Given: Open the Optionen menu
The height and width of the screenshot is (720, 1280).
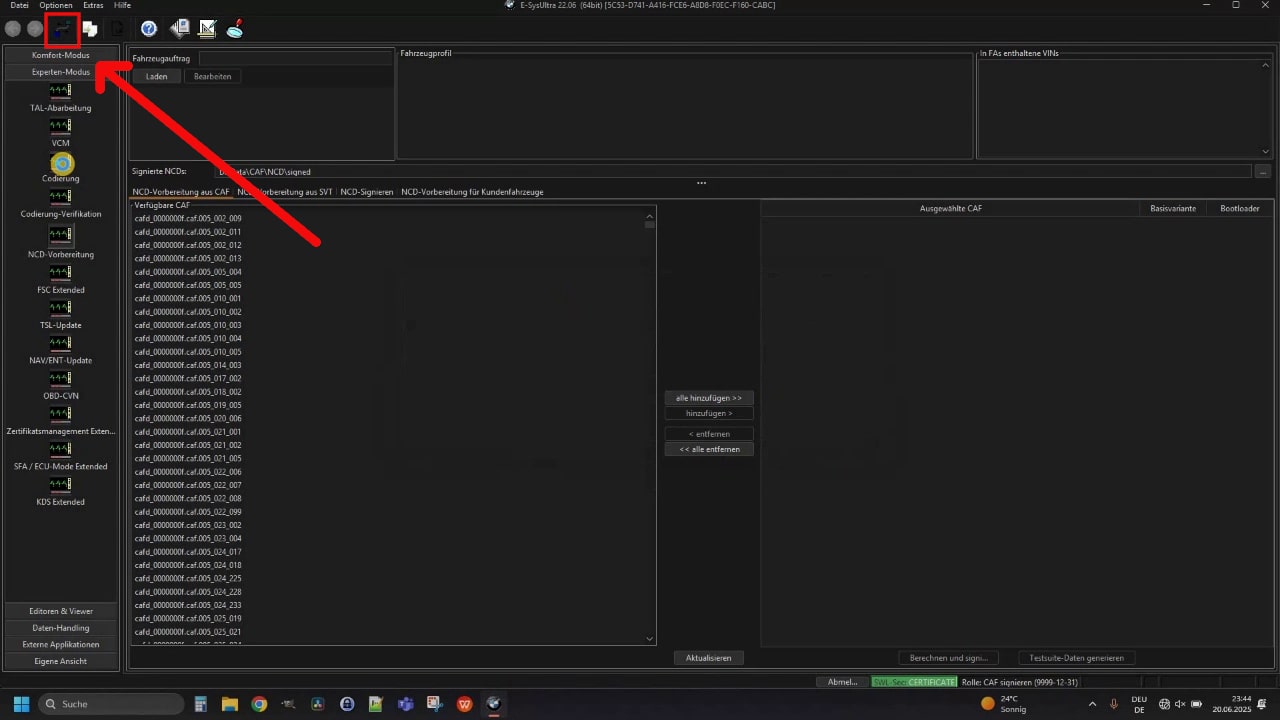Looking at the screenshot, I should (56, 6).
